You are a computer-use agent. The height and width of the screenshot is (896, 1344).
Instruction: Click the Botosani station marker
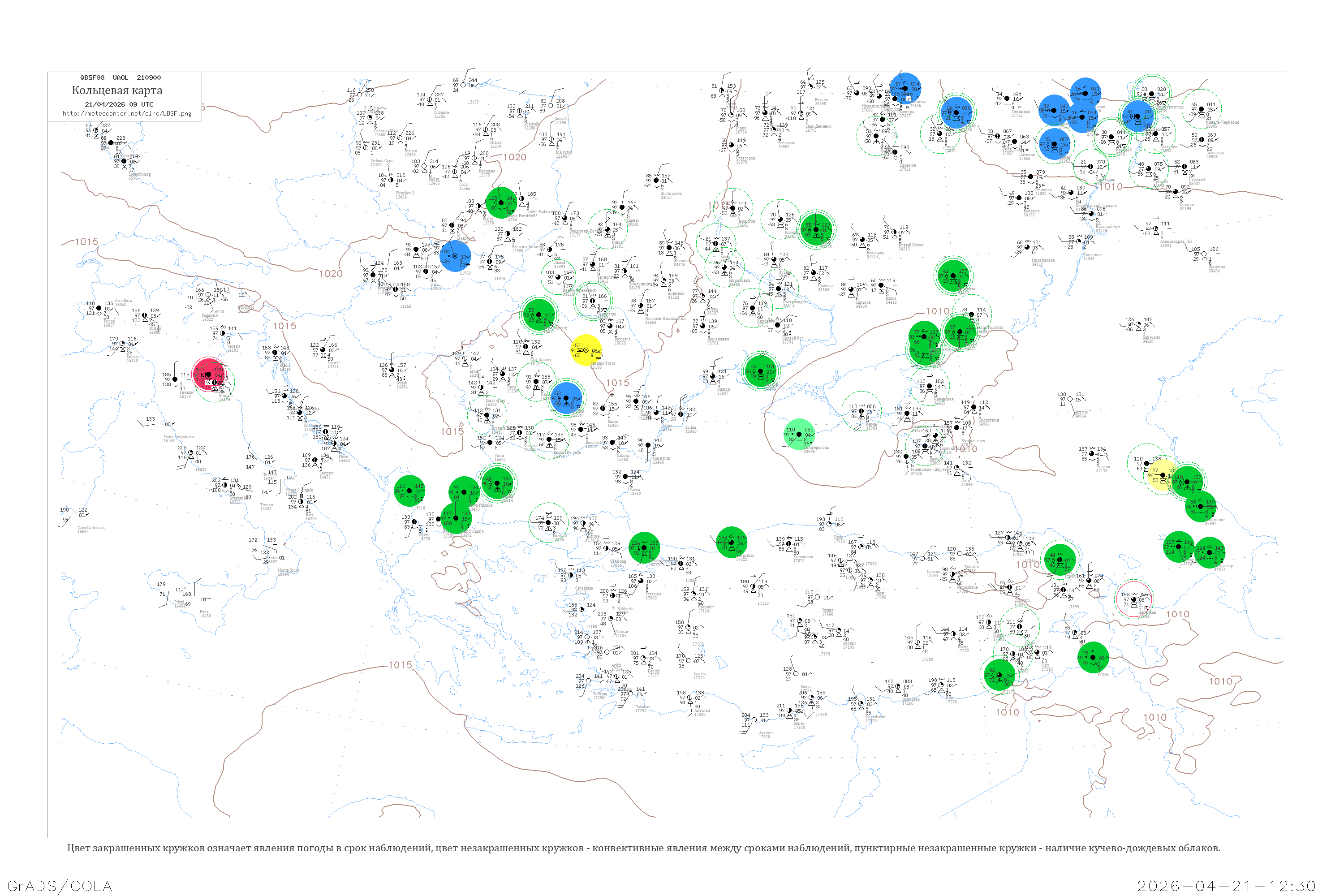click(610, 326)
